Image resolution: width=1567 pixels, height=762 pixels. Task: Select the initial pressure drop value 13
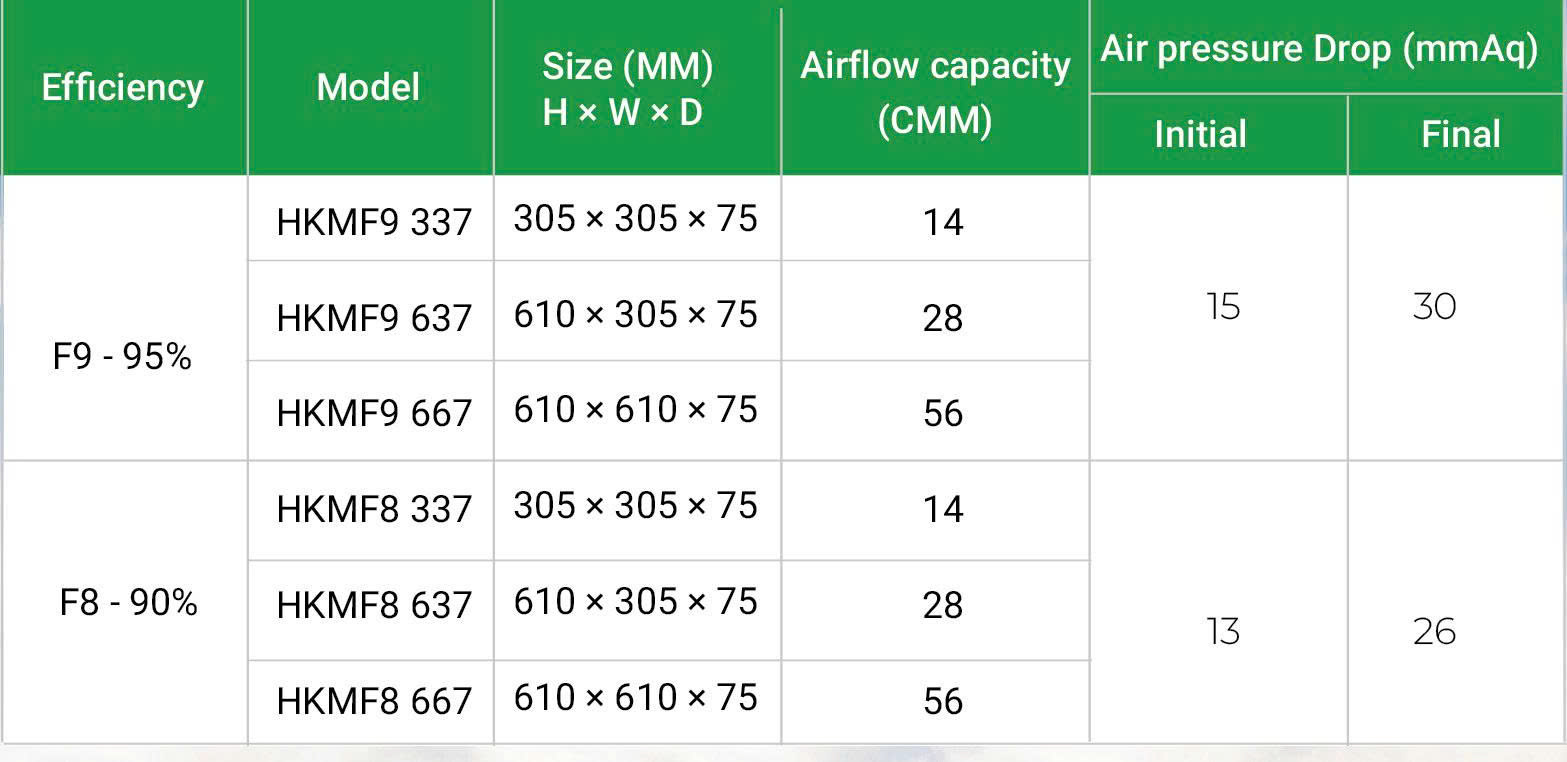point(1222,632)
